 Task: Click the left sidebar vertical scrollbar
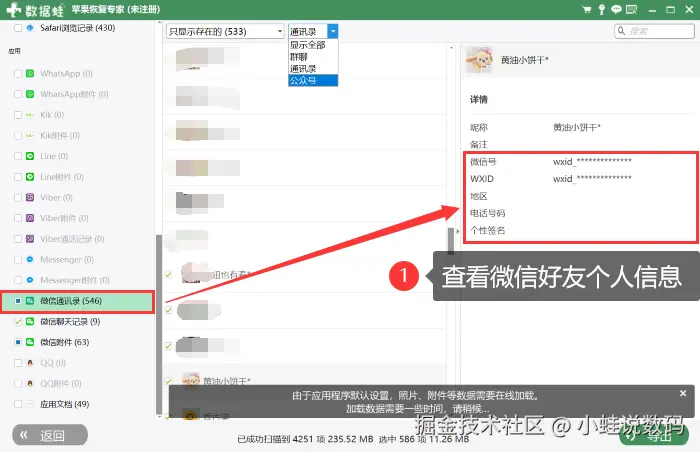[158, 324]
